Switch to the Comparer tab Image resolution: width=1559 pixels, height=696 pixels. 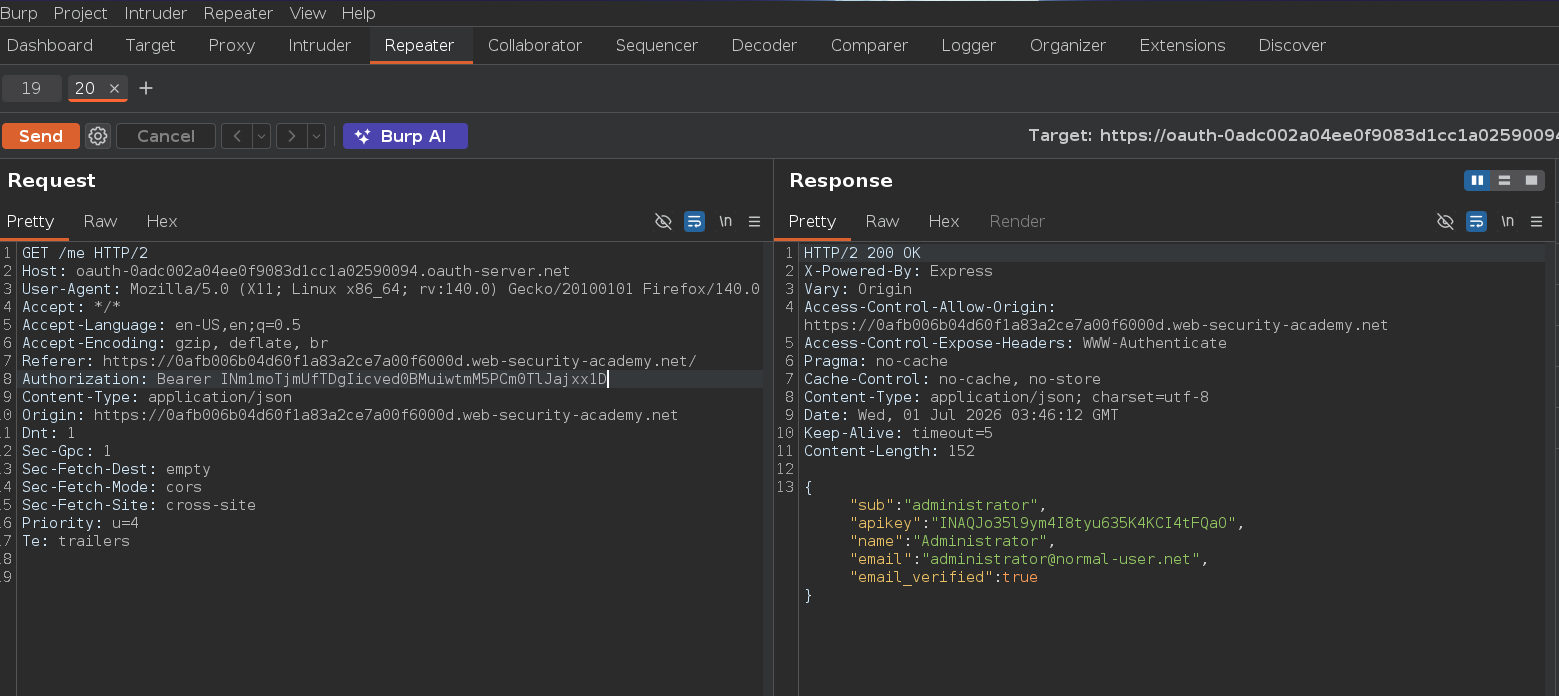[x=869, y=45]
